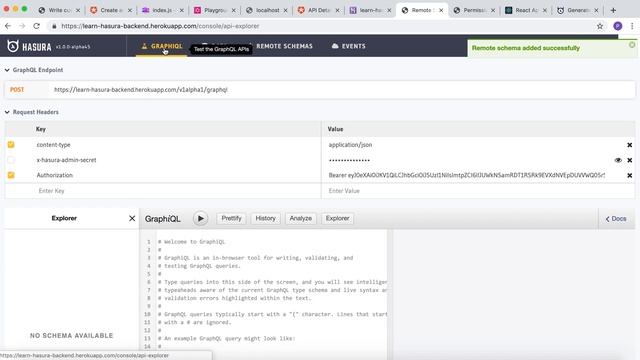Viewport: 640px width, 360px height.
Task: Reveal the admin secret value with the eye icon
Action: pos(618,160)
